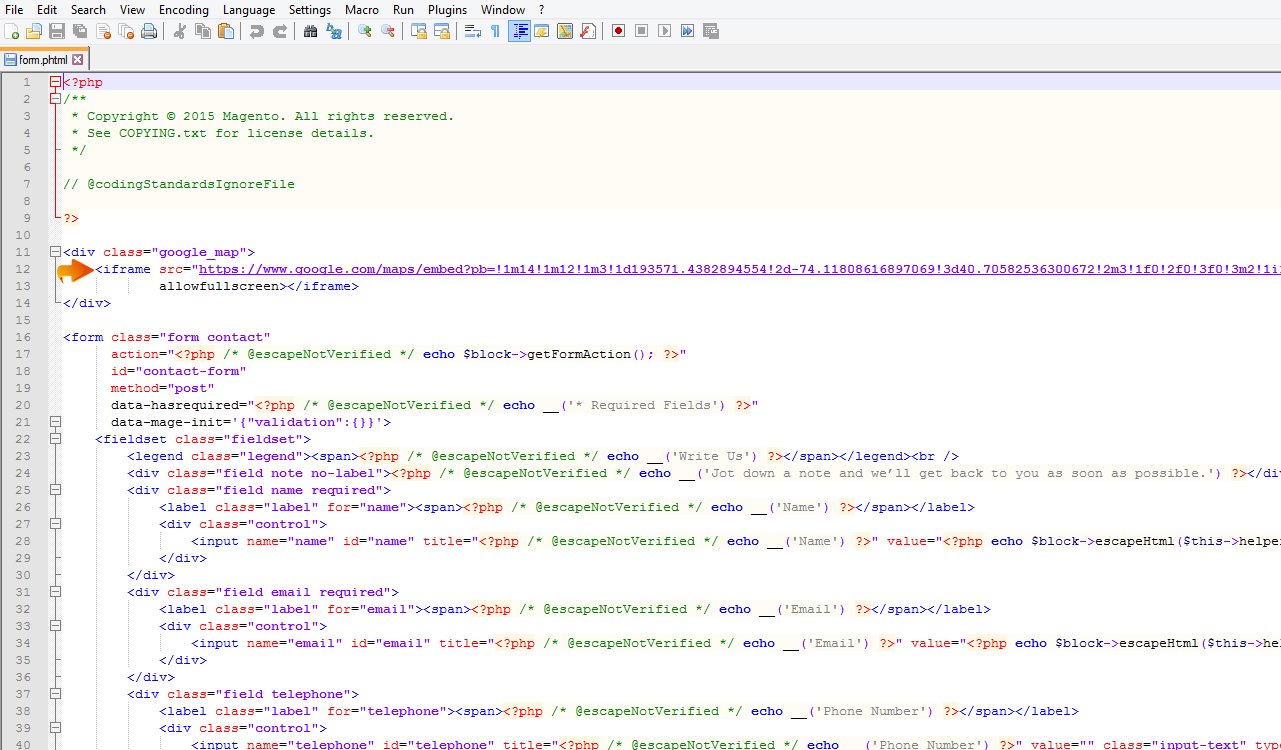Stop macro recording square icon

point(642,31)
